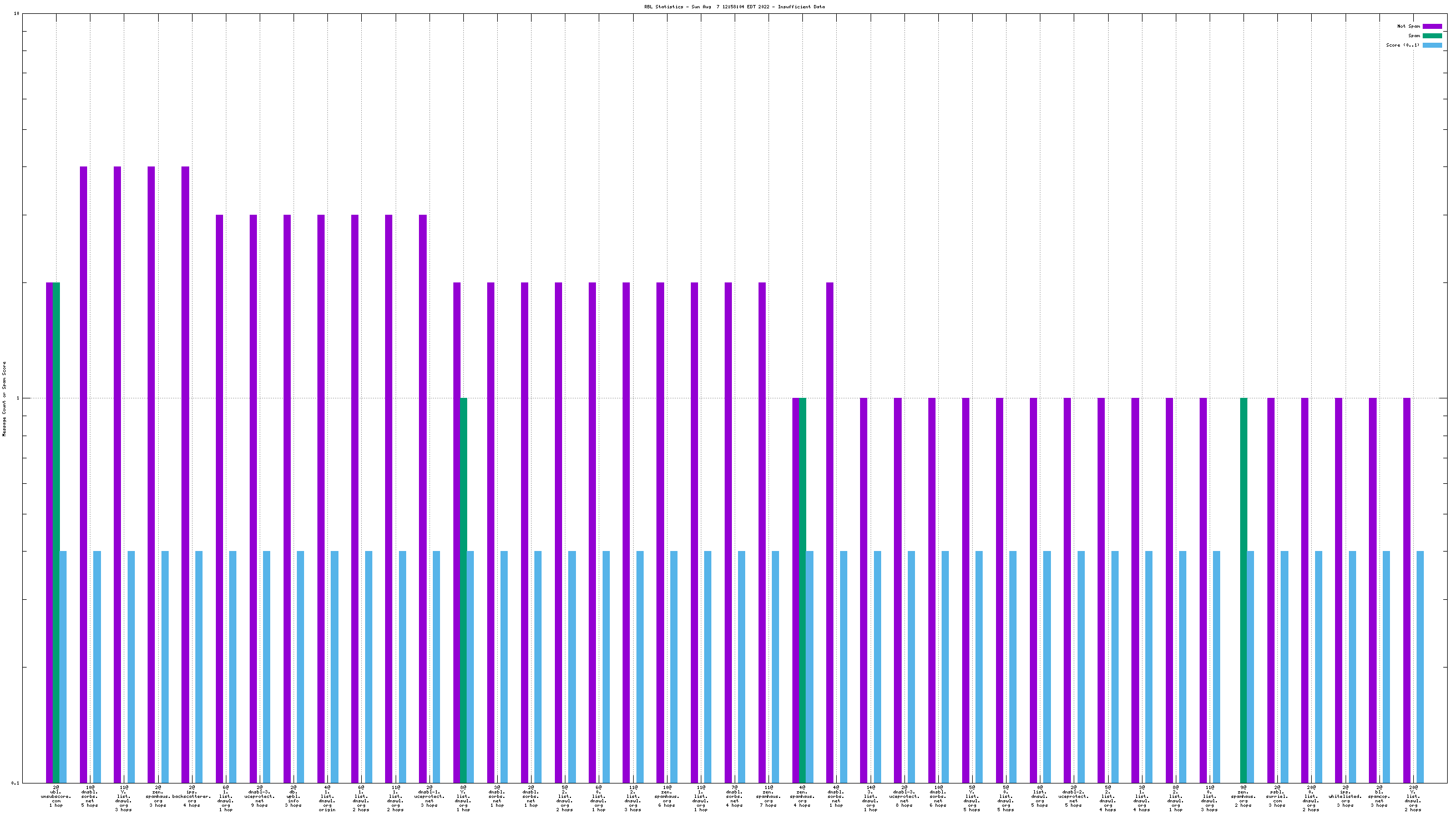
Task: Click the green Spam legend swatch
Action: point(1432,36)
